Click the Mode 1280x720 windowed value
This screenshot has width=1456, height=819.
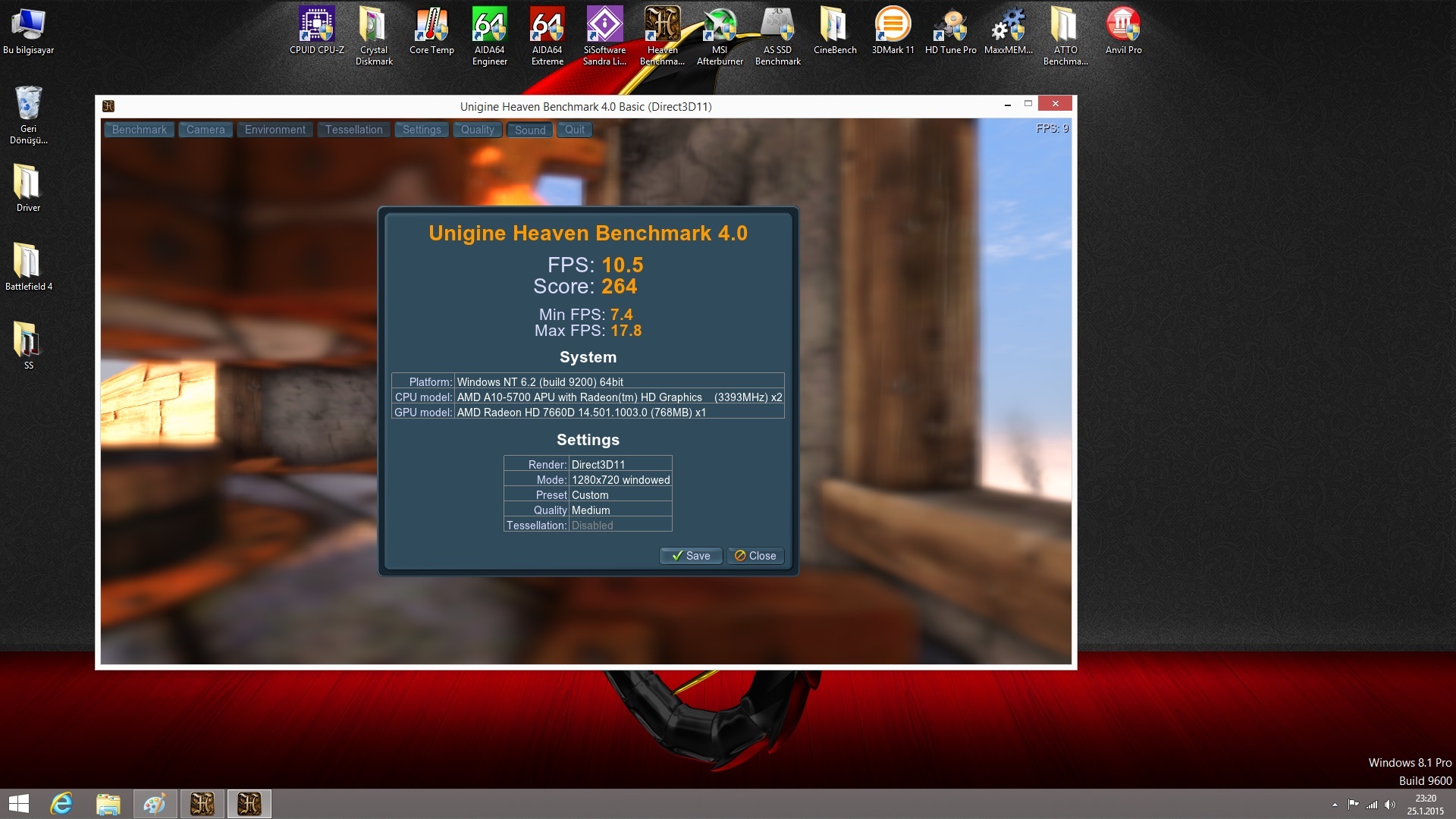pyautogui.click(x=620, y=480)
